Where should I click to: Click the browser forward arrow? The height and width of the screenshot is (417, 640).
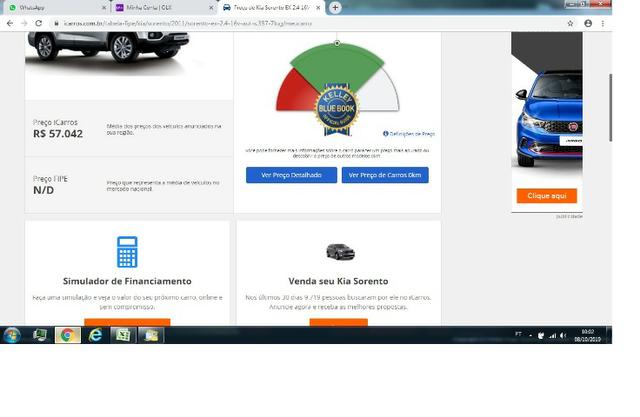[24, 23]
